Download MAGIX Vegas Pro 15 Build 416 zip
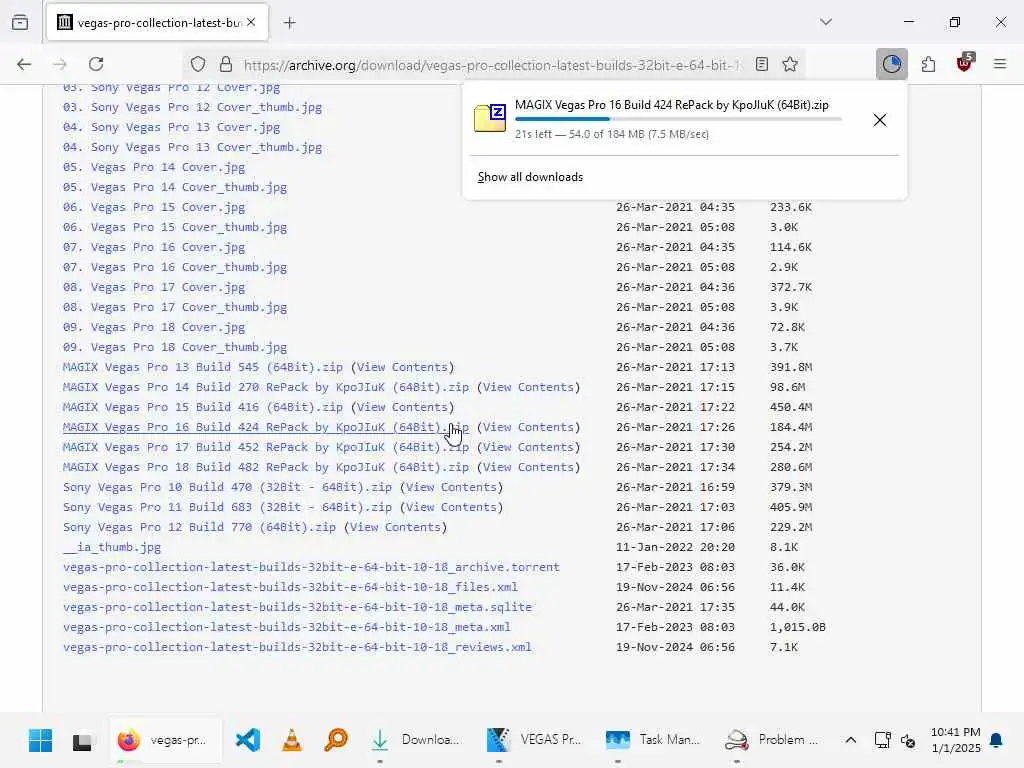The width and height of the screenshot is (1024, 768). click(202, 407)
